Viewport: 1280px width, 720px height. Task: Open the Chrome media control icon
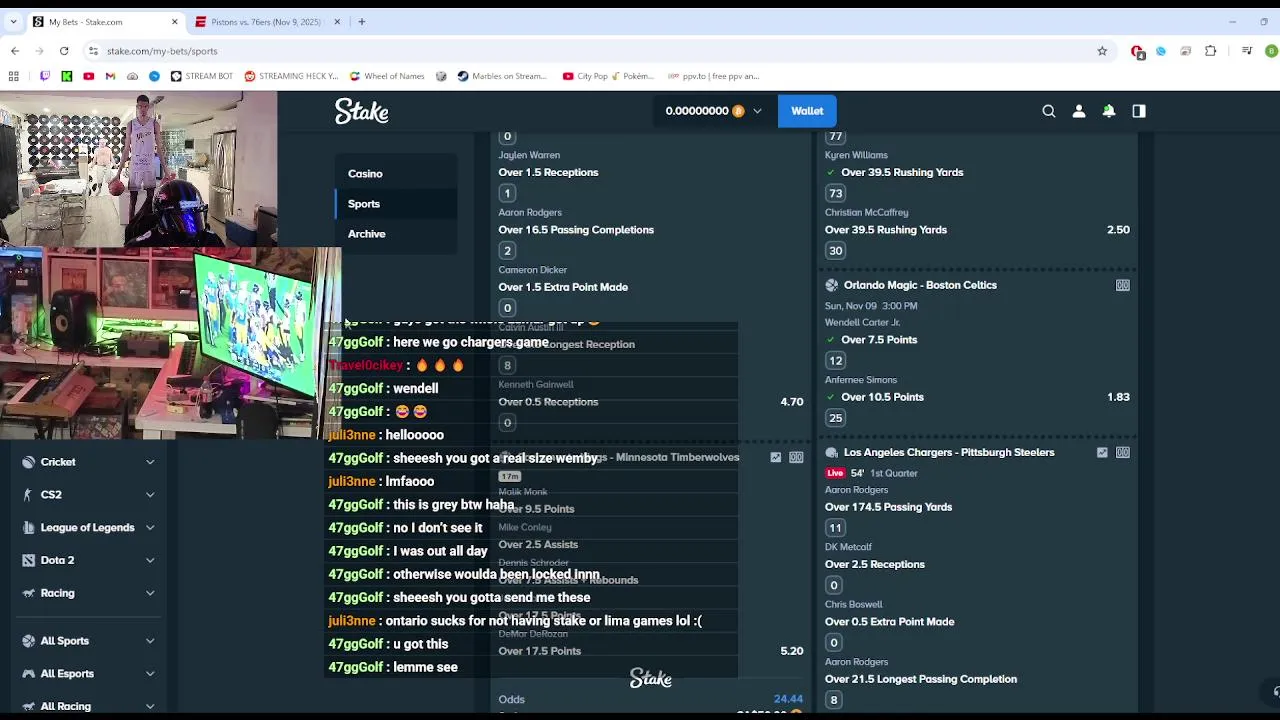1246,51
